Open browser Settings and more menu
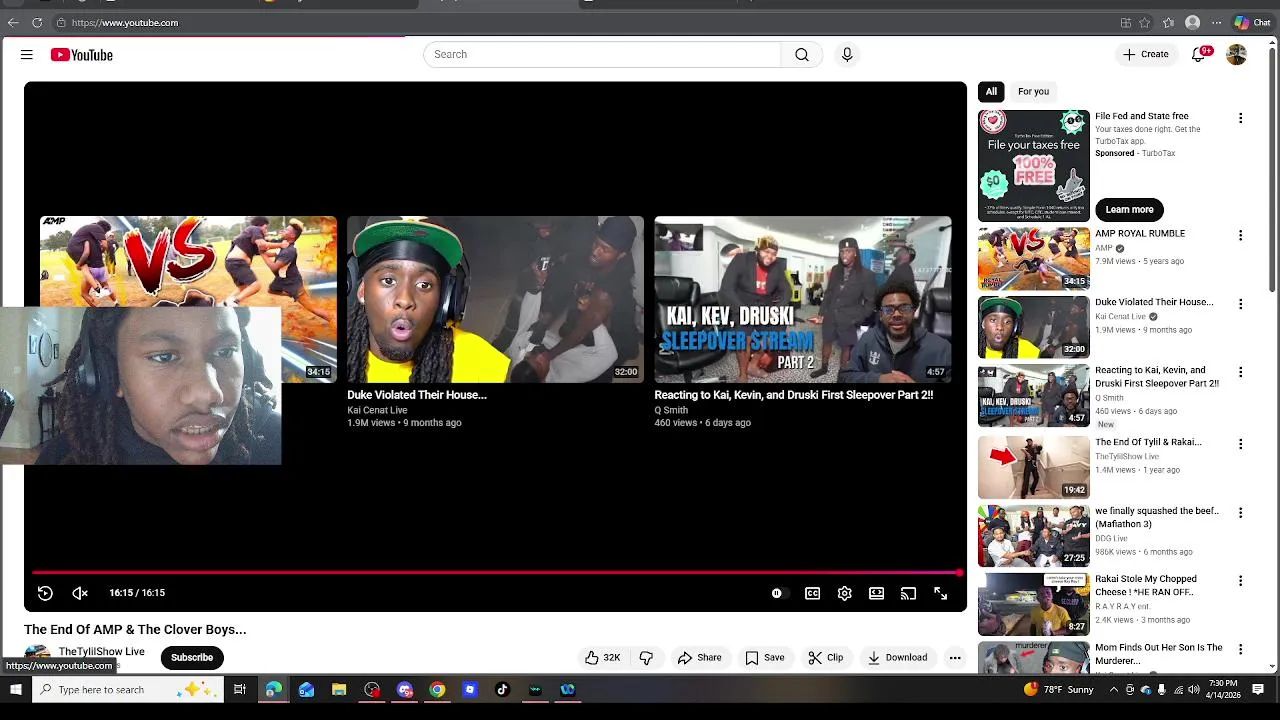Screen dimensions: 1280x720 point(1217,23)
